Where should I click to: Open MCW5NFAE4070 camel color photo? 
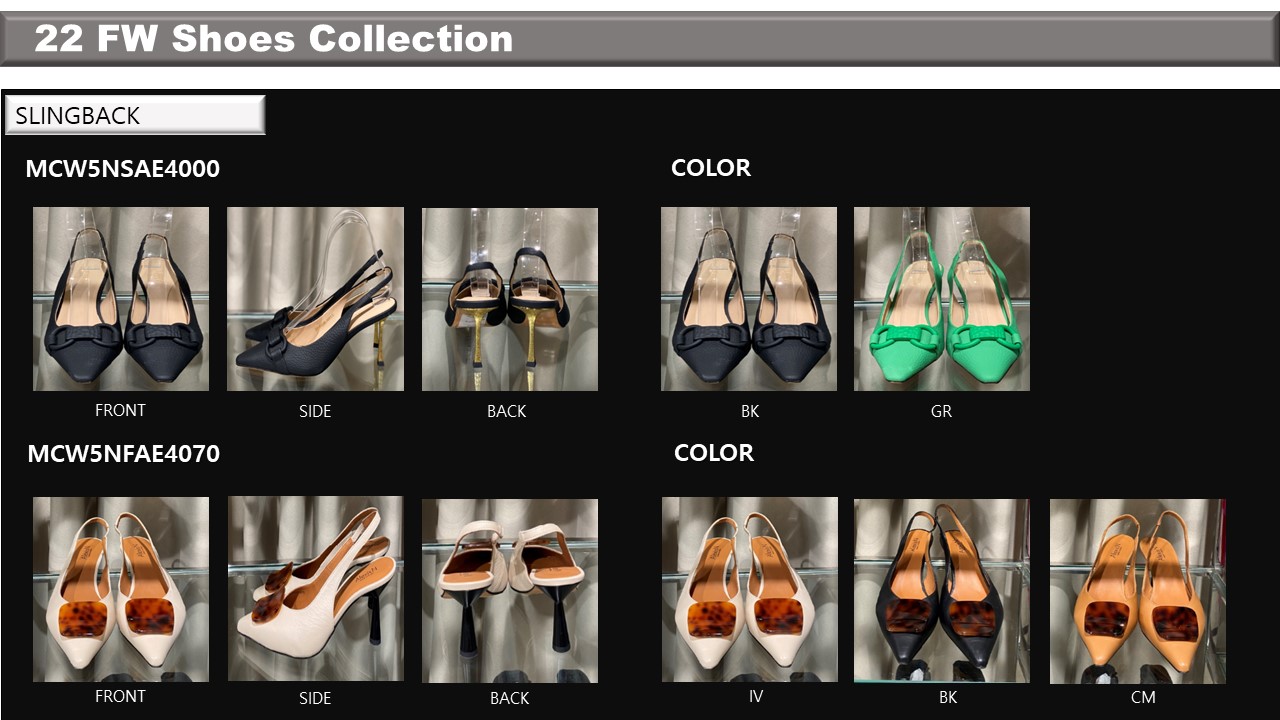[x=1138, y=591]
